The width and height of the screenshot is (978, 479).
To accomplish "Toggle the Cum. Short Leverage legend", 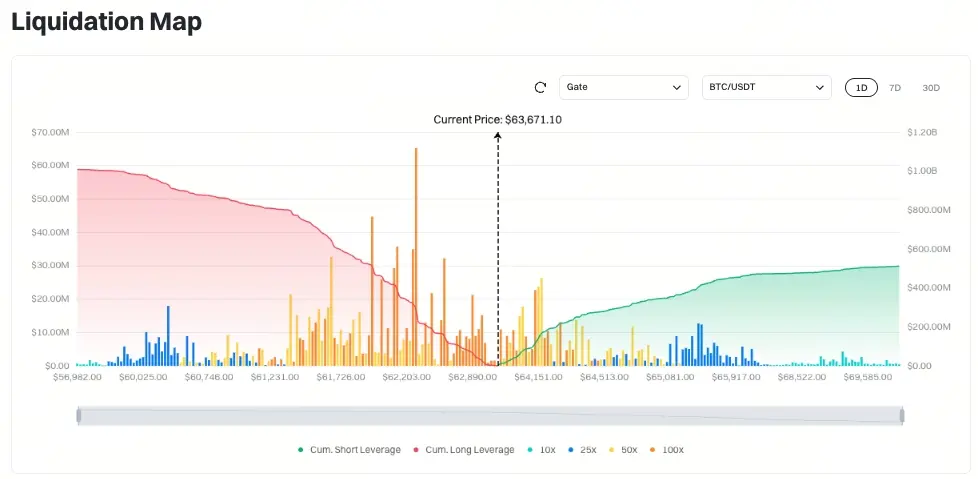I will [x=349, y=450].
